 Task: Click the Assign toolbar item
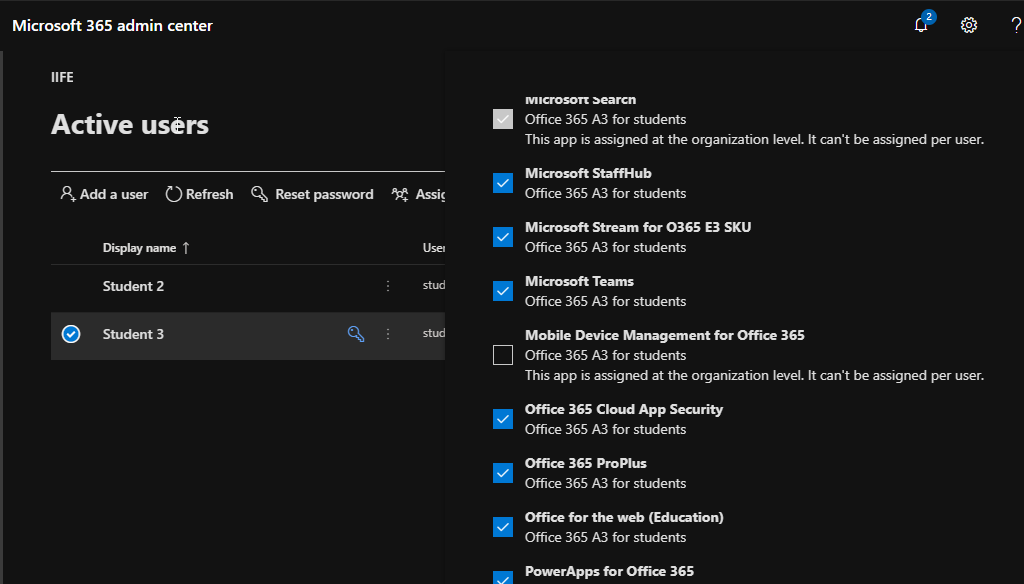[418, 194]
